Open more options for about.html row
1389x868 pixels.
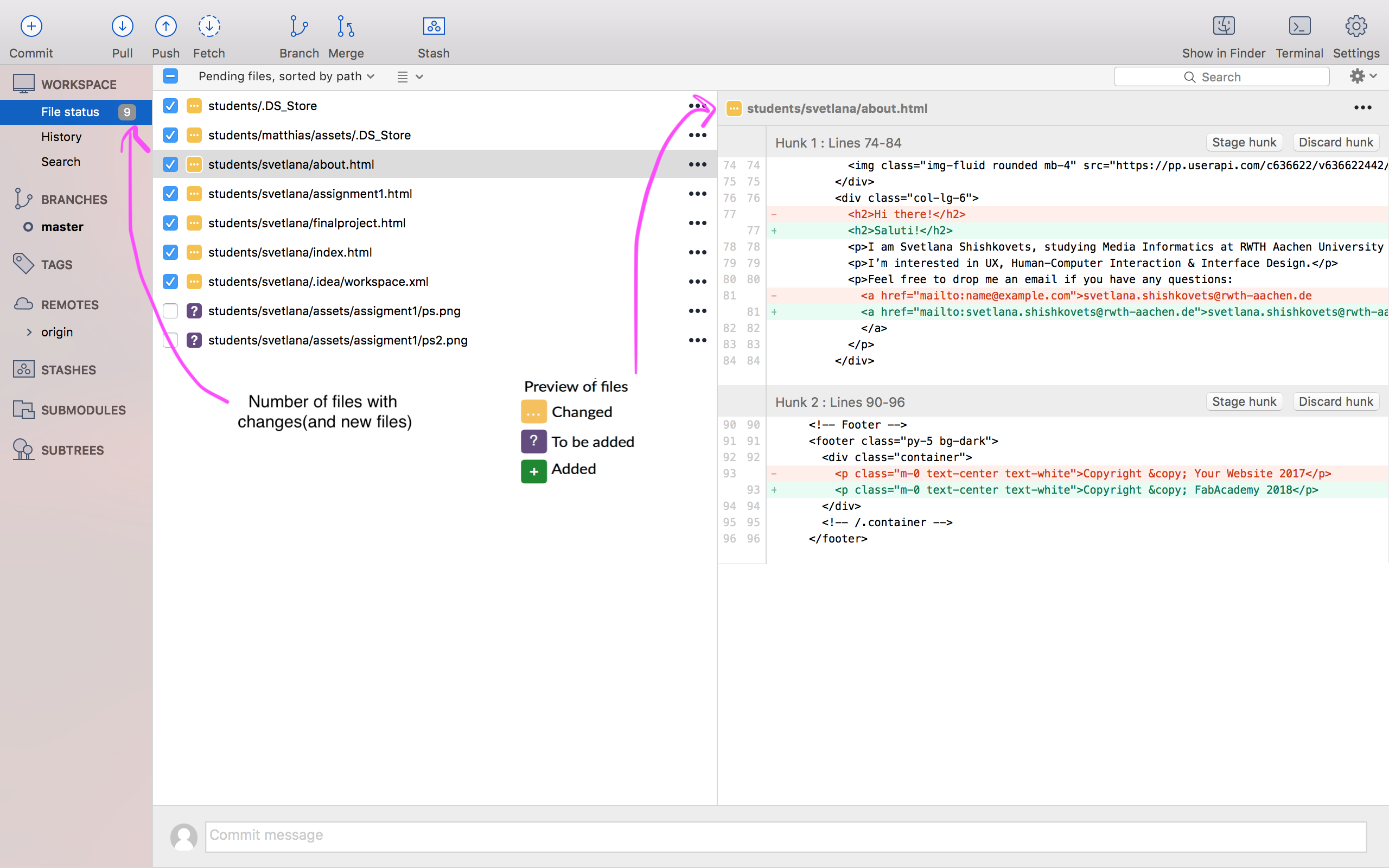point(697,164)
